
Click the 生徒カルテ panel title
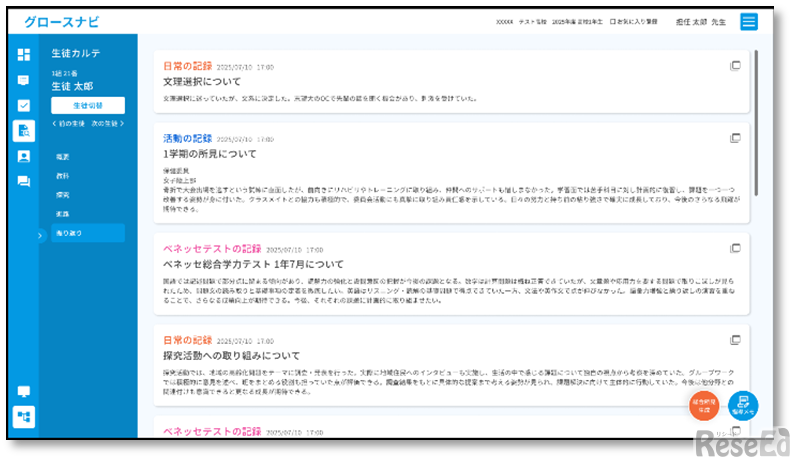pos(76,53)
